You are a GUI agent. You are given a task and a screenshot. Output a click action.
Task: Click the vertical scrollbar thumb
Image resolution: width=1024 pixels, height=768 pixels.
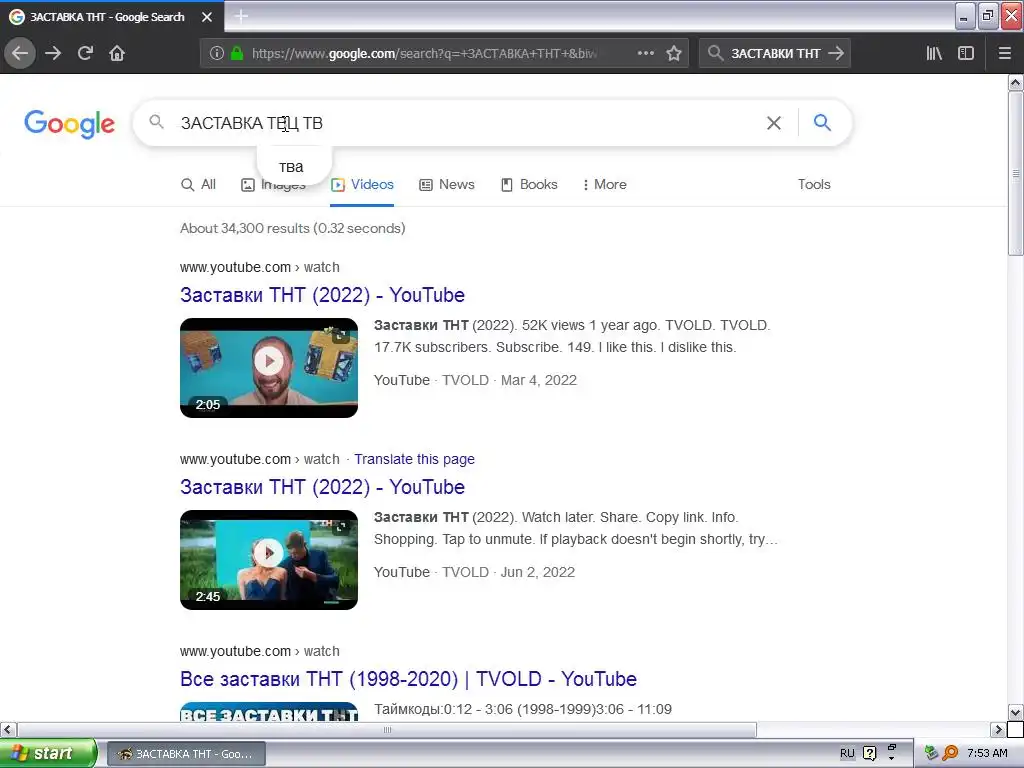pos(1015,174)
